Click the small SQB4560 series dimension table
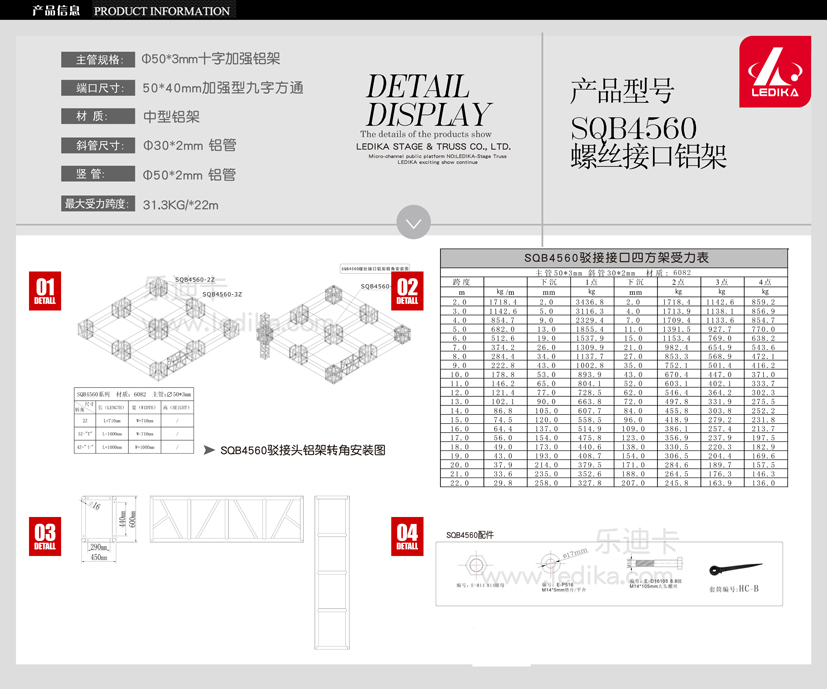Viewport: 827px width, 689px height. point(134,420)
